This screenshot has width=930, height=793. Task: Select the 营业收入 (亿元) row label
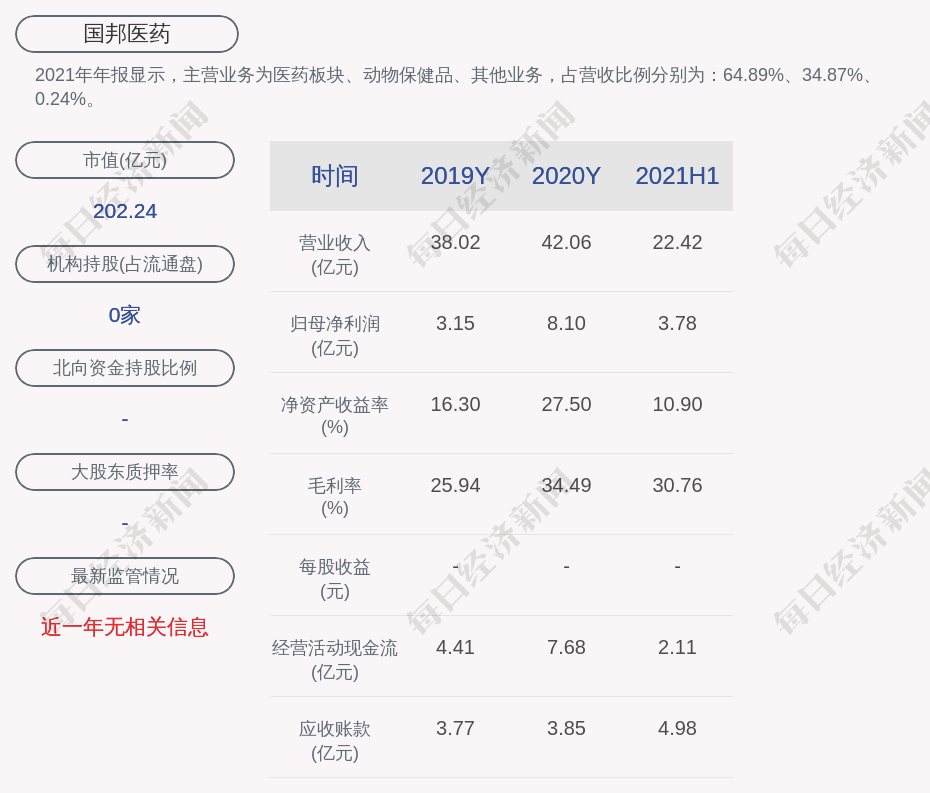point(335,254)
